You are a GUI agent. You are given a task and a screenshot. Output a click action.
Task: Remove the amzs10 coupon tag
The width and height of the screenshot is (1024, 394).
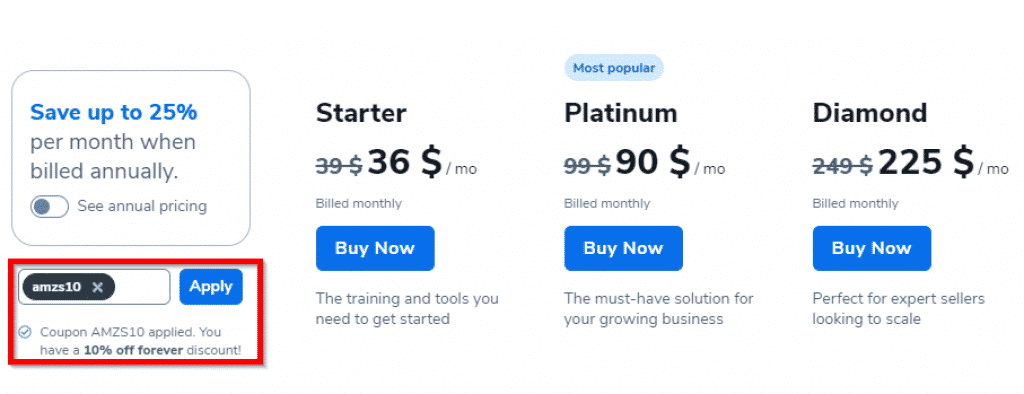point(97,287)
